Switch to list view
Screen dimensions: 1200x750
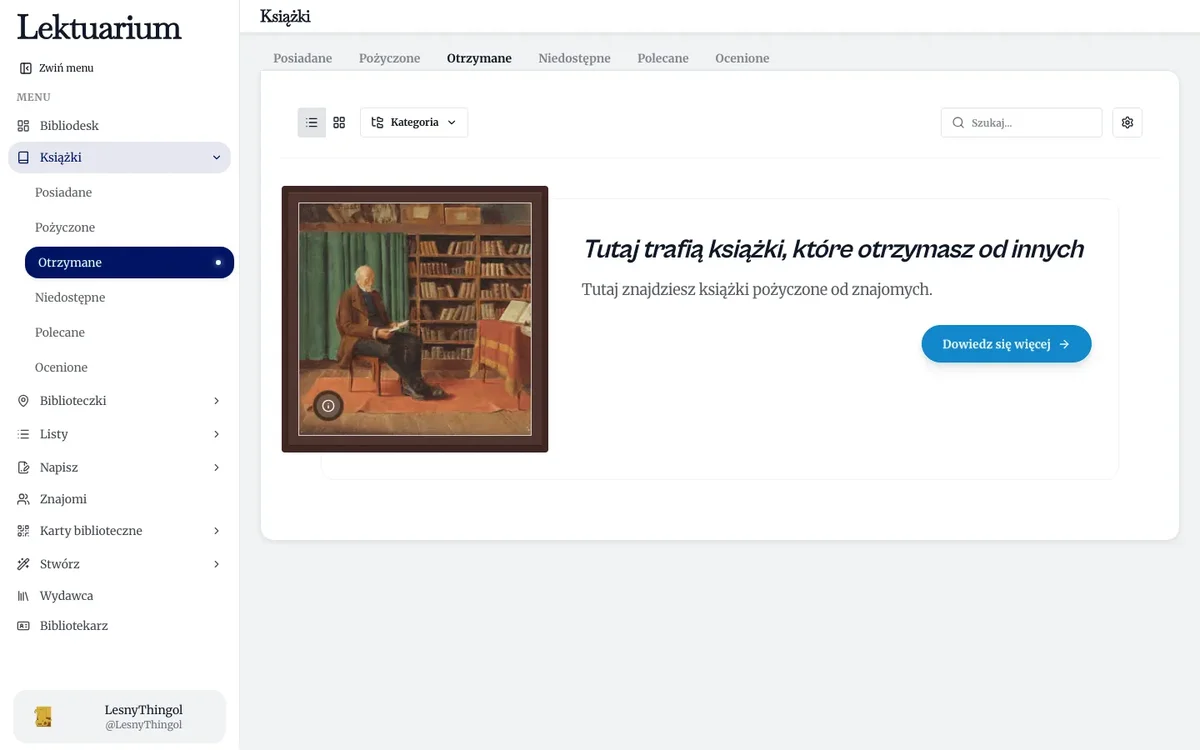[x=312, y=122]
